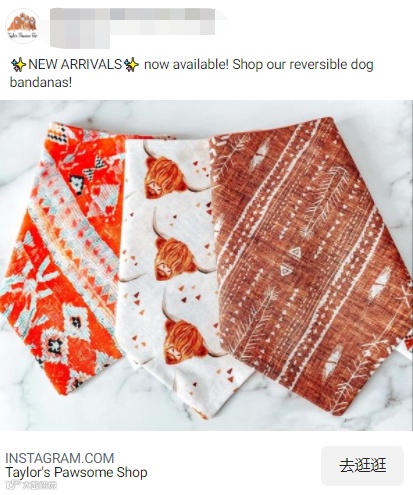413x495 pixels.
Task: Tap the 去逛逛 shop button
Action: point(362,466)
